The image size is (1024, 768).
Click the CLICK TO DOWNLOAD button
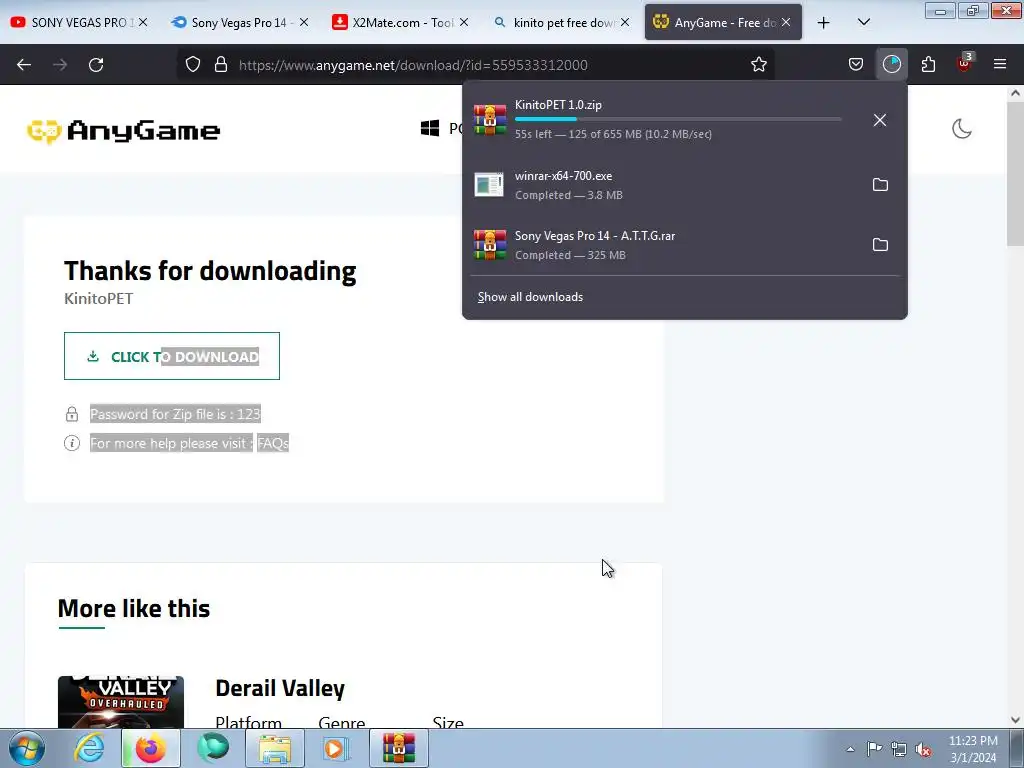point(172,356)
